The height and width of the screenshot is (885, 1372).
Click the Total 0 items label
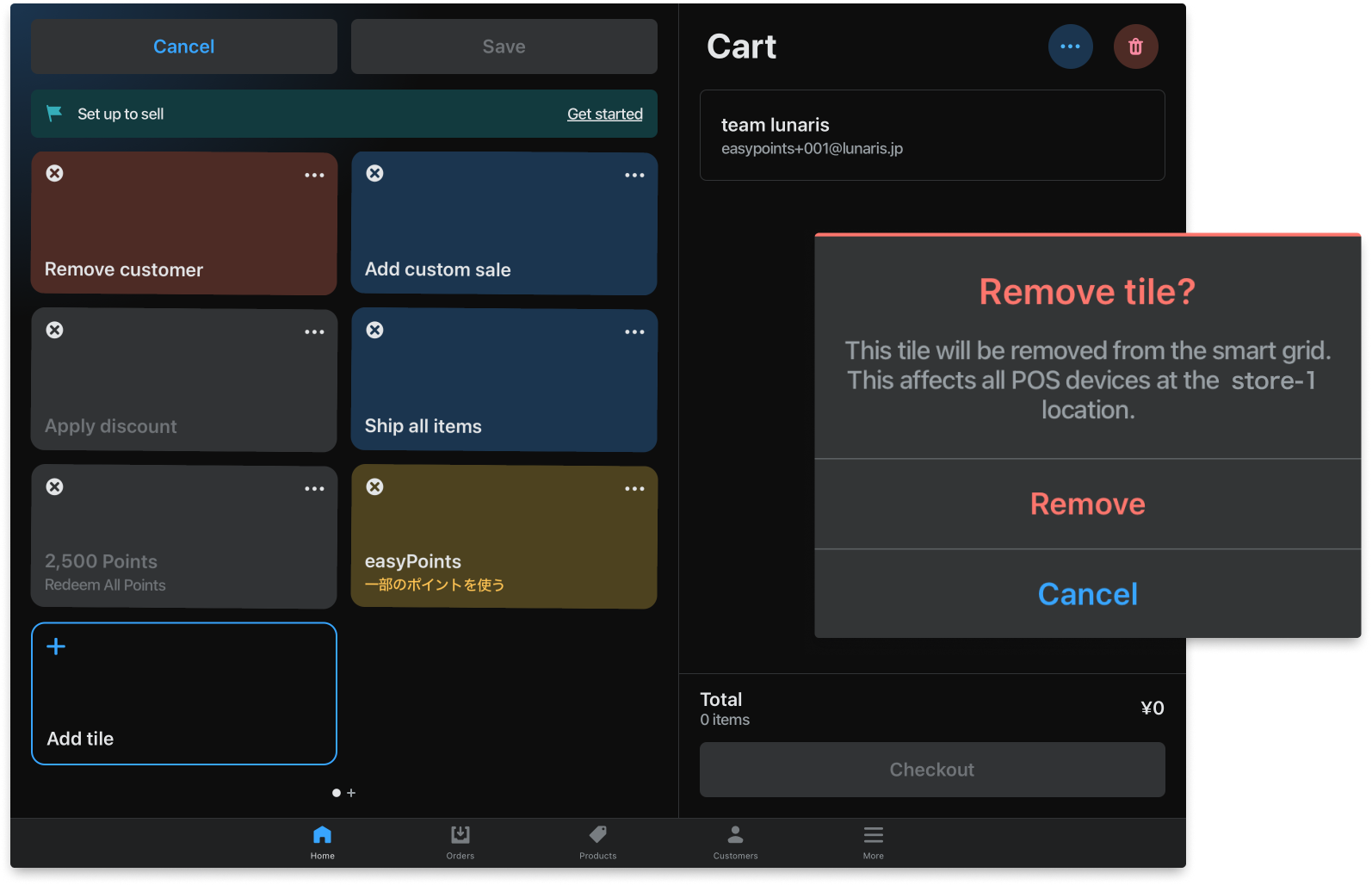(x=725, y=709)
